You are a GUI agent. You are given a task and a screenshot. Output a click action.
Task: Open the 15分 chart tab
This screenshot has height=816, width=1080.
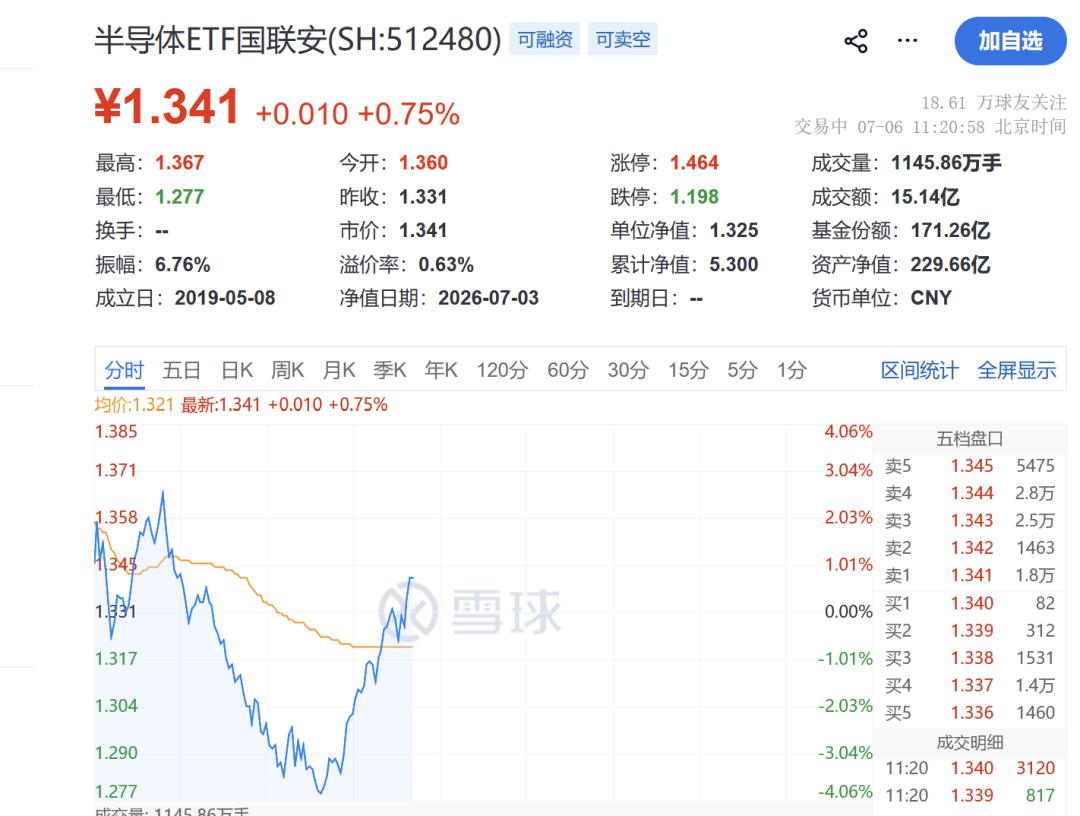(x=688, y=370)
